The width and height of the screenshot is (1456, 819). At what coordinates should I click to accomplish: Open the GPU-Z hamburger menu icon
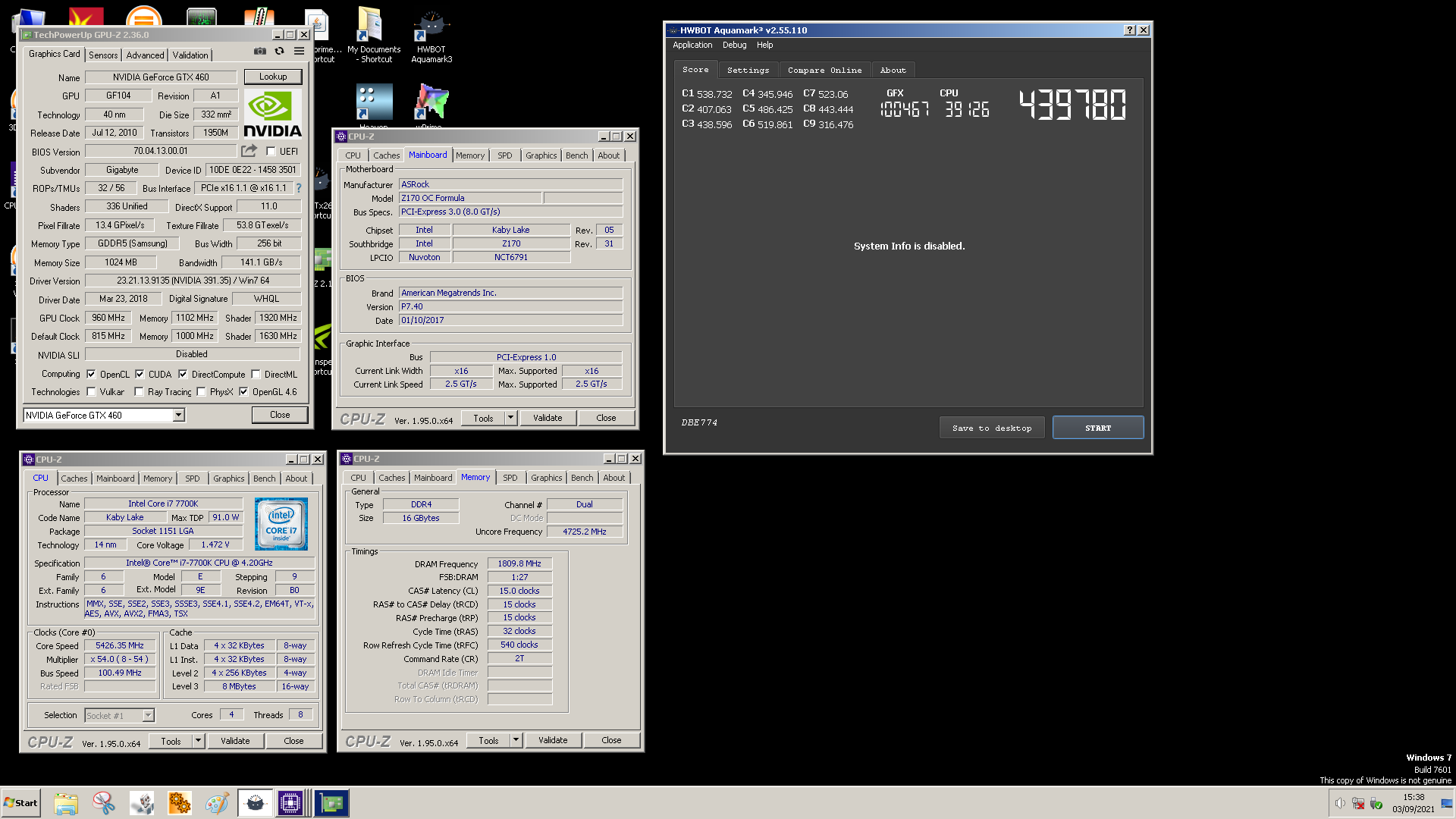[x=300, y=52]
